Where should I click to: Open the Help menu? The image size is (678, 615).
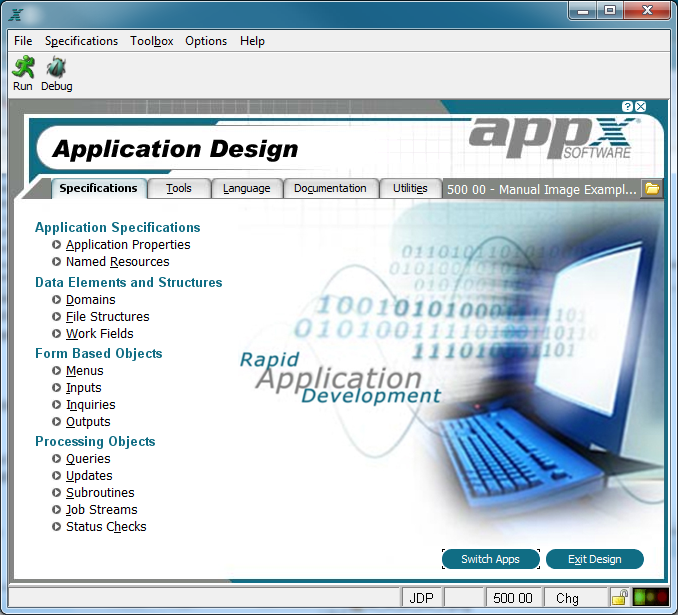[252, 41]
